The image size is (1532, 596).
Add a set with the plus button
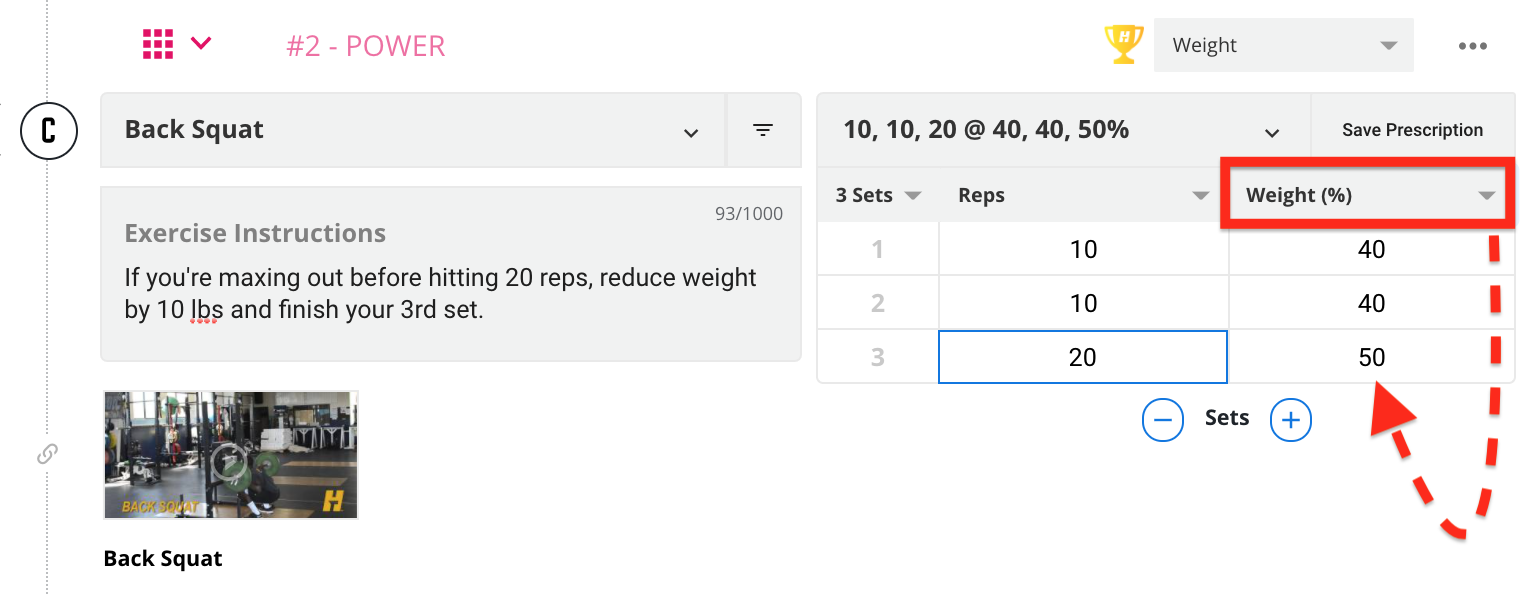click(x=1290, y=420)
